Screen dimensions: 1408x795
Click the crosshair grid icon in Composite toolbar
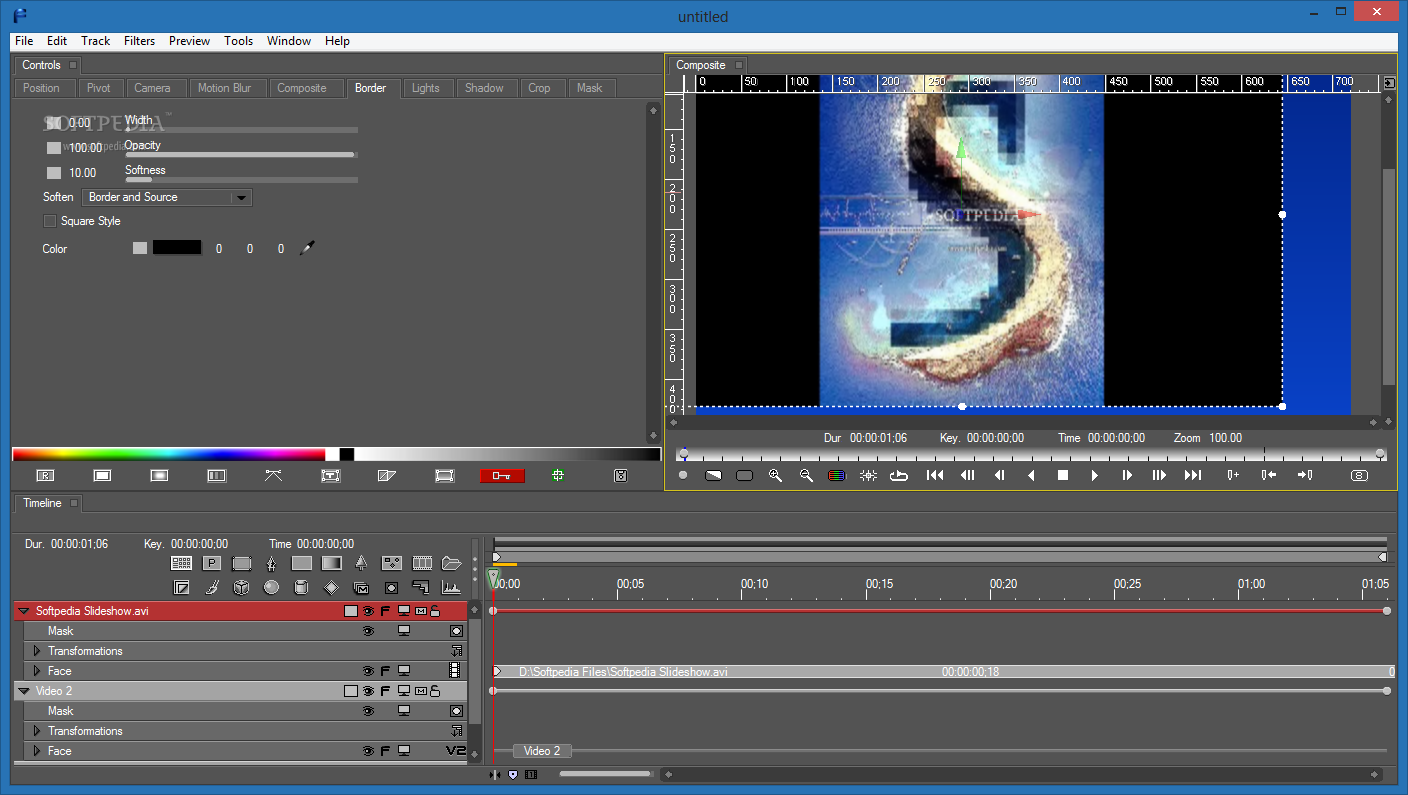pyautogui.click(x=868, y=476)
